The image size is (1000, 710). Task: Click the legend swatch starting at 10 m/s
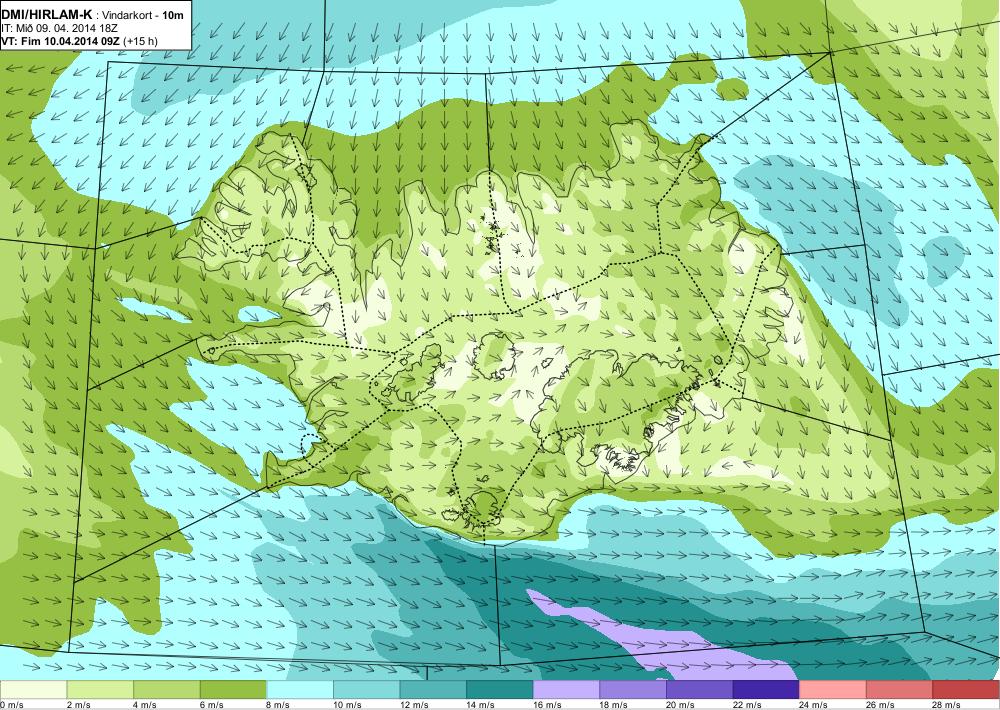coord(366,690)
